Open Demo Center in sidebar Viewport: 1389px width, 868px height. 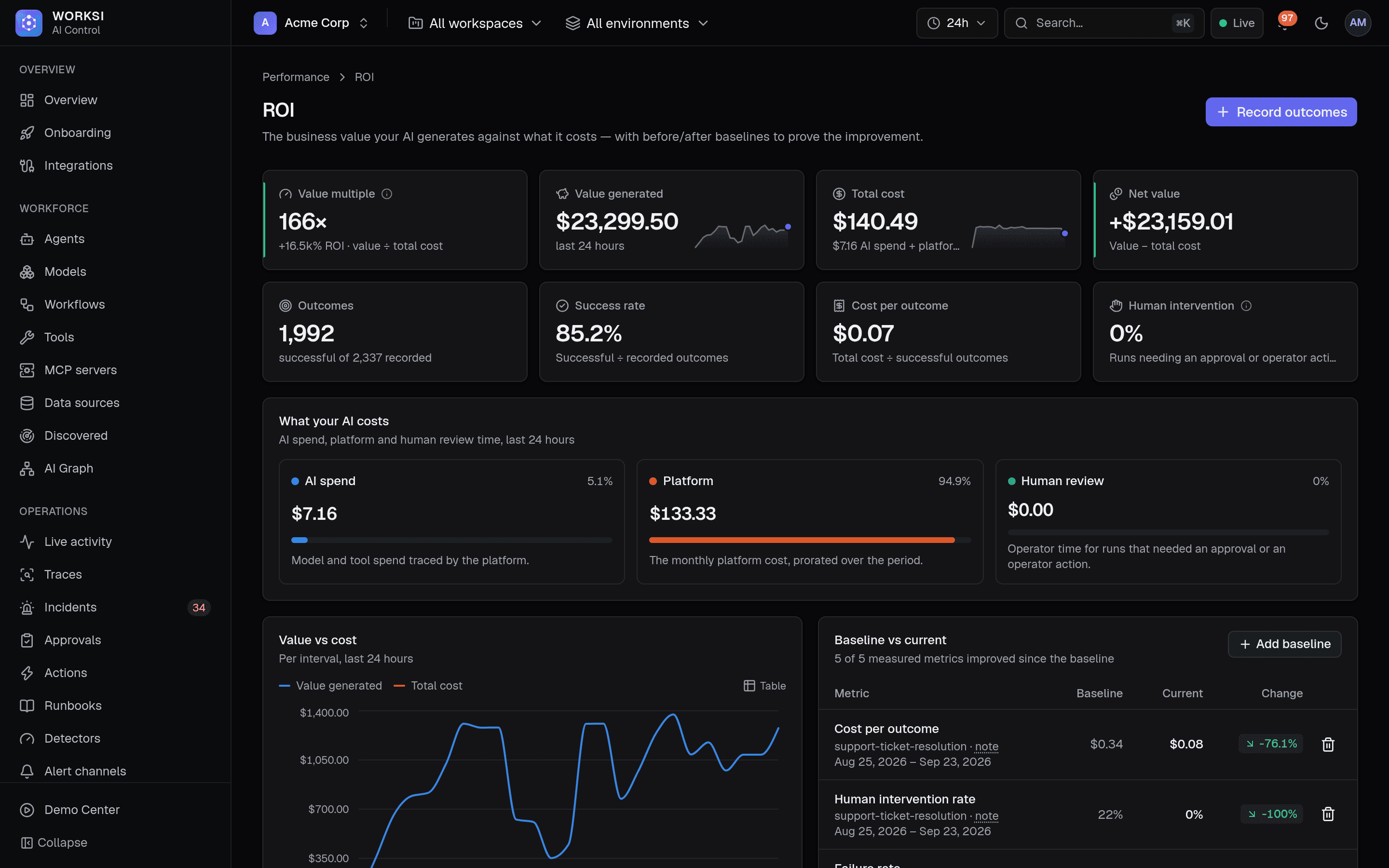[x=115, y=810]
